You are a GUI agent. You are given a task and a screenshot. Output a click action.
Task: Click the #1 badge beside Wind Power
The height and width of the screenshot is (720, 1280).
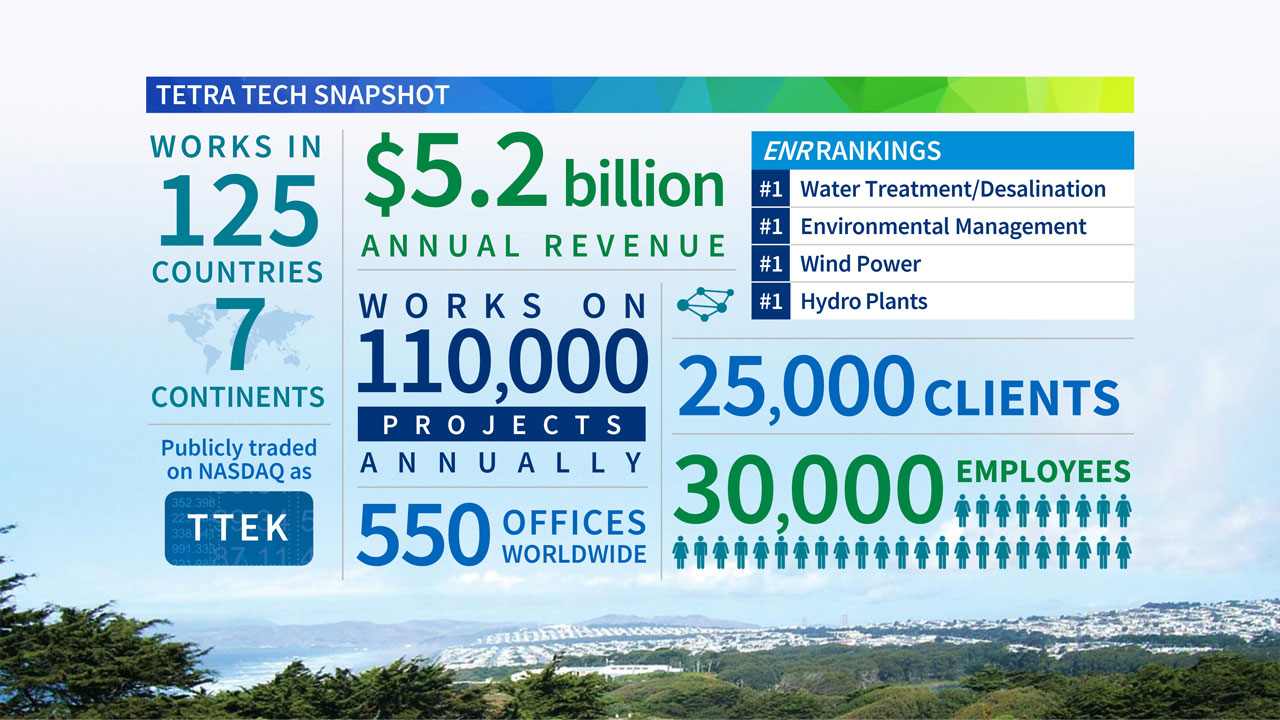pos(770,264)
